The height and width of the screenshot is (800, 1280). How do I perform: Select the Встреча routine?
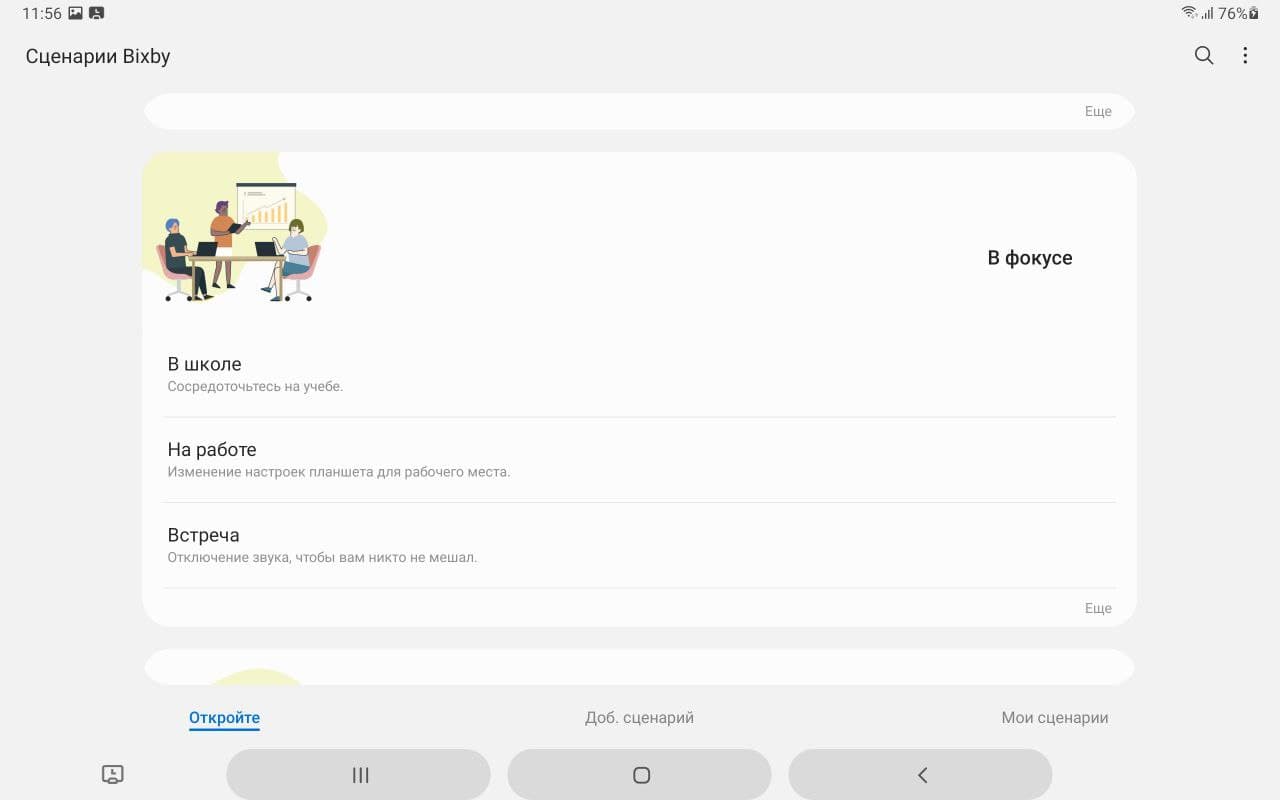(639, 545)
